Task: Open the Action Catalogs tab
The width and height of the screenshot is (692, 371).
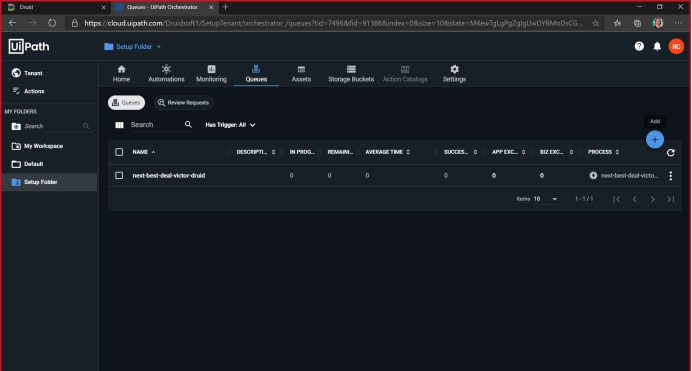Action: [x=405, y=74]
